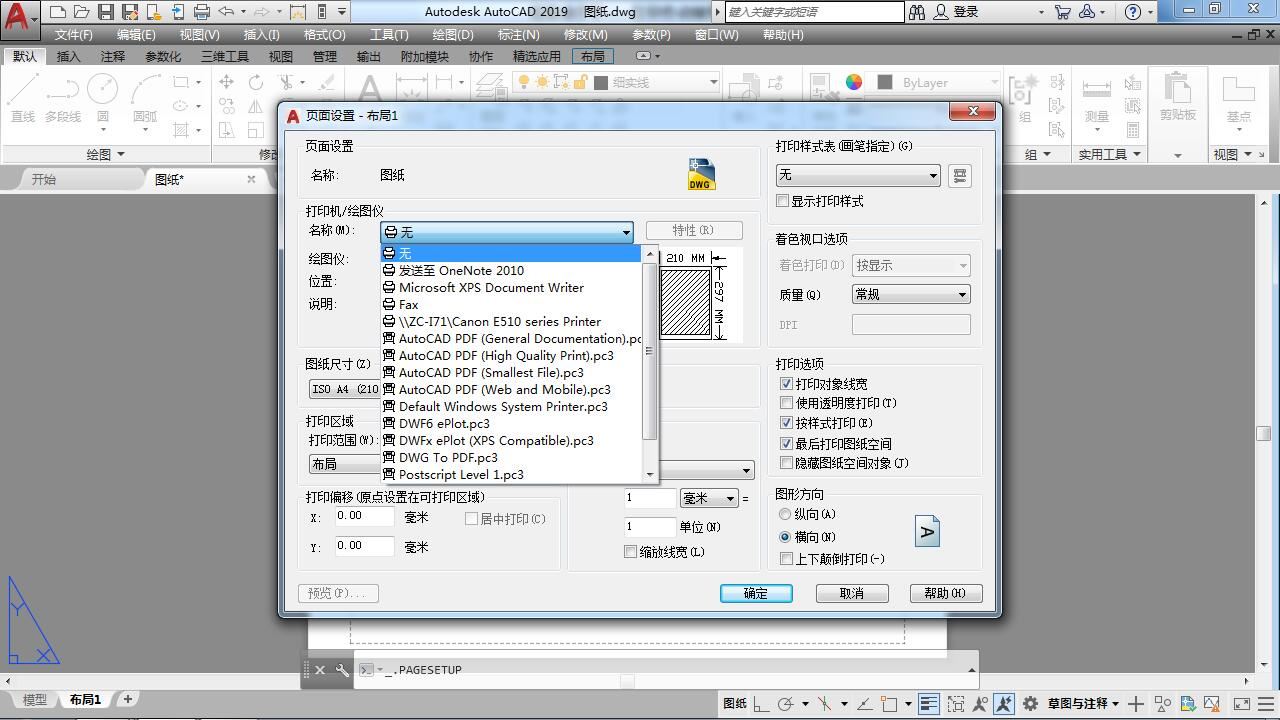Click the 帮助(H) dialog button
The width and height of the screenshot is (1280, 720).
pyautogui.click(x=945, y=593)
